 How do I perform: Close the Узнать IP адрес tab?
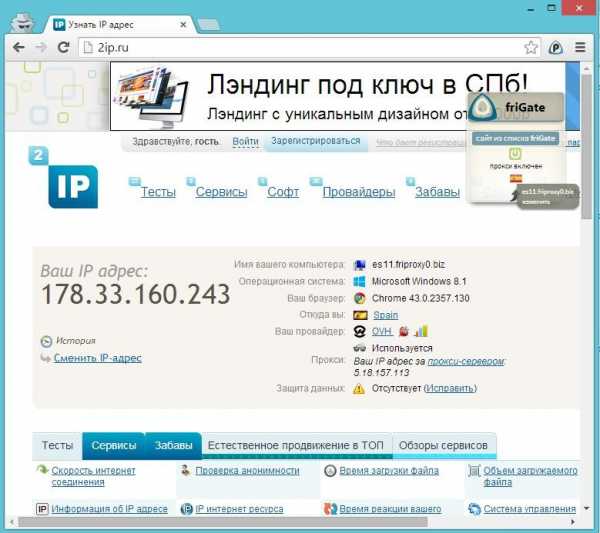click(183, 24)
